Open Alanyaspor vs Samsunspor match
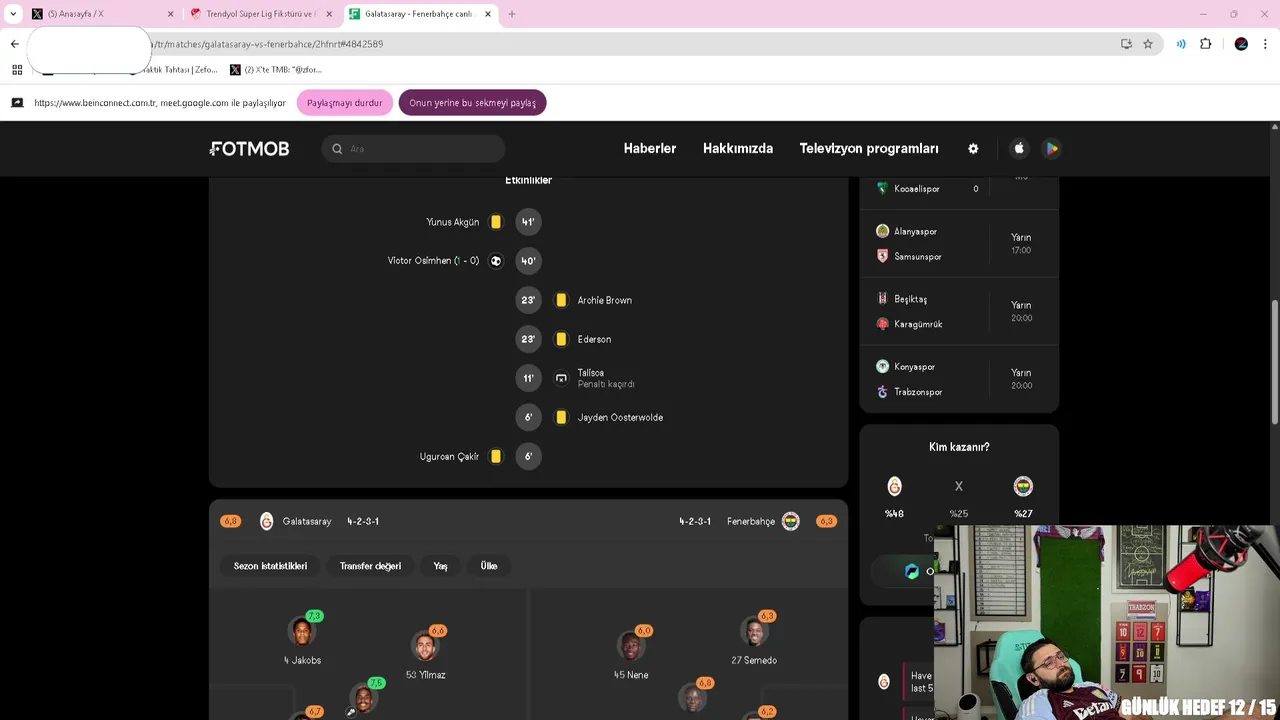Image resolution: width=1280 pixels, height=720 pixels. tap(959, 244)
